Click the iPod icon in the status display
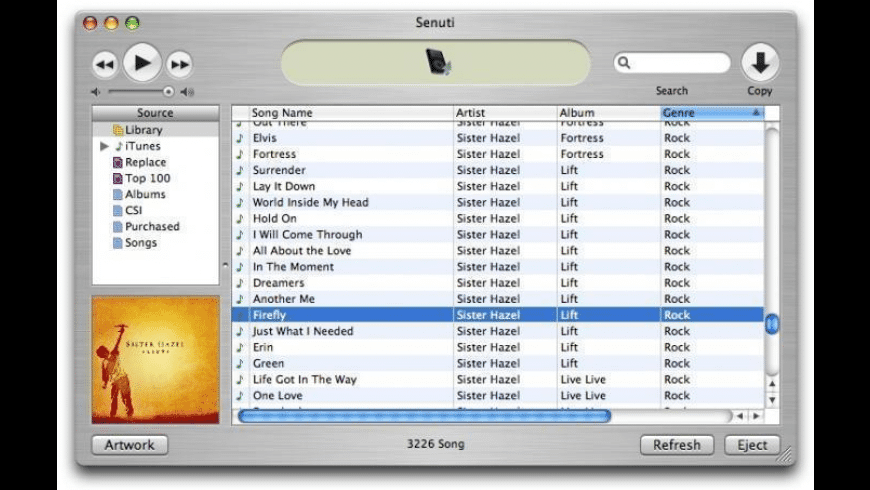 pyautogui.click(x=438, y=62)
